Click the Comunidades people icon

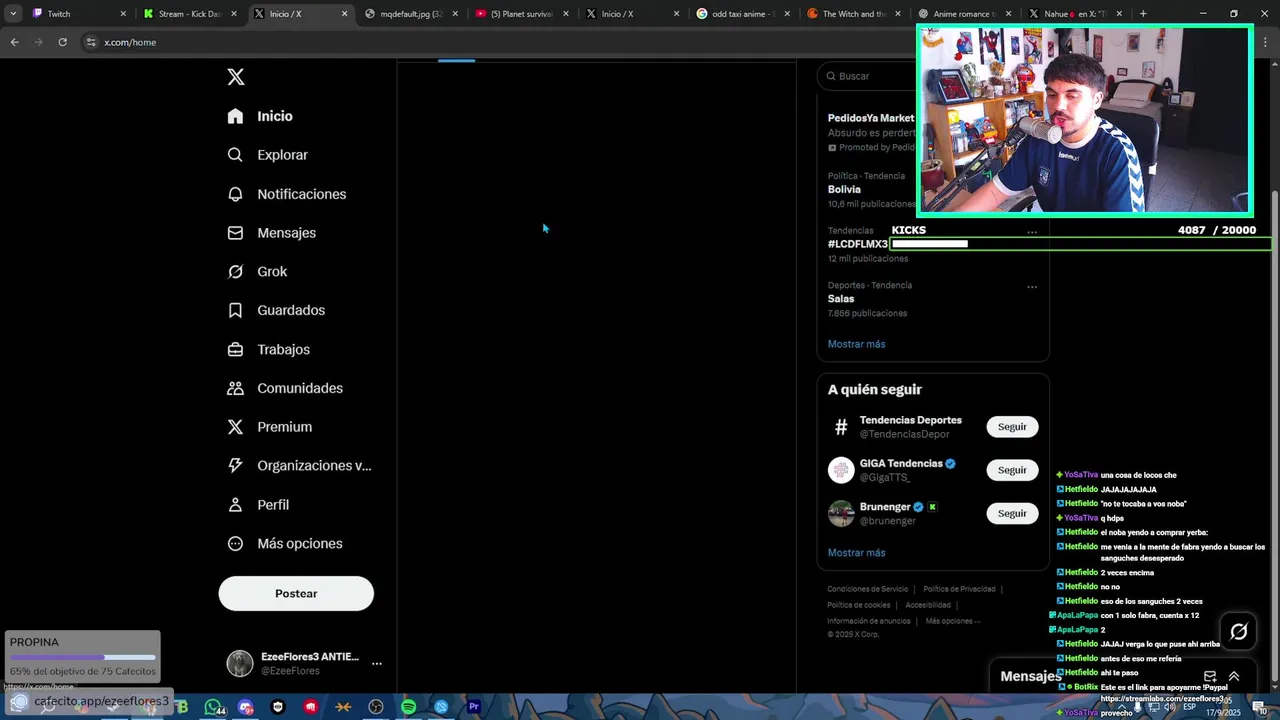[235, 388]
